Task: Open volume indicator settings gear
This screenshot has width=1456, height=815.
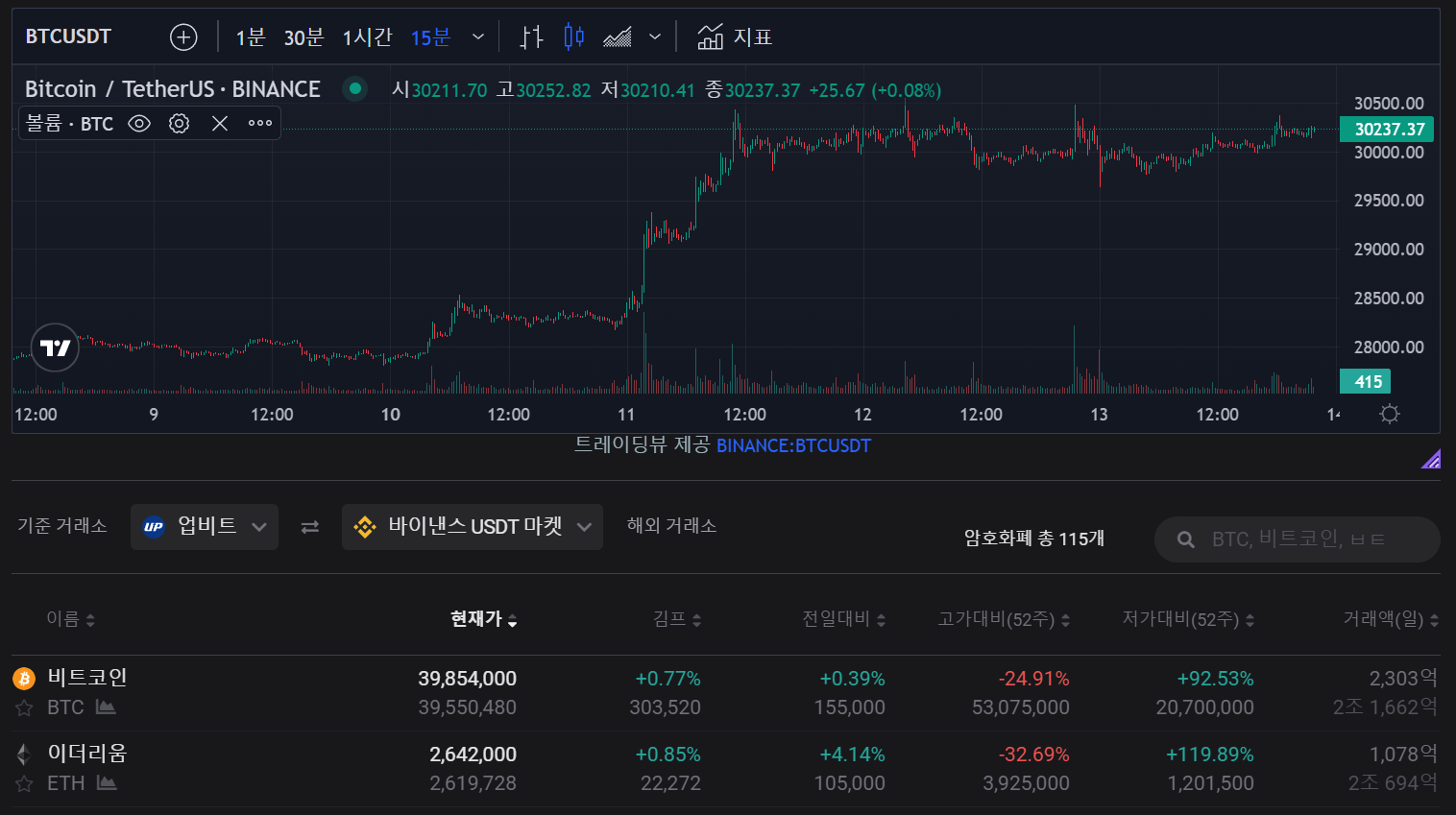Action: [x=179, y=123]
